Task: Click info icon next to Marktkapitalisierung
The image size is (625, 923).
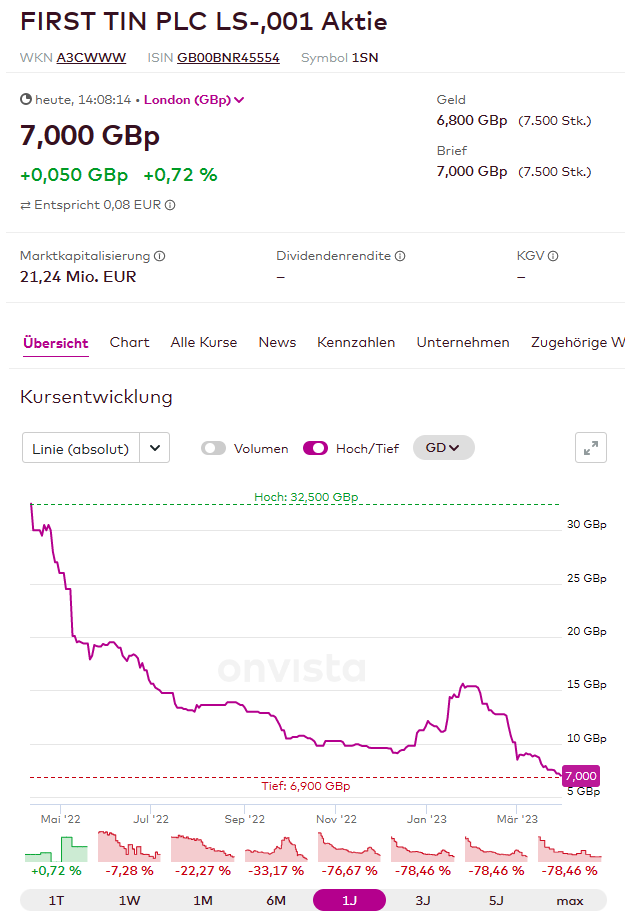Action: coord(160,257)
